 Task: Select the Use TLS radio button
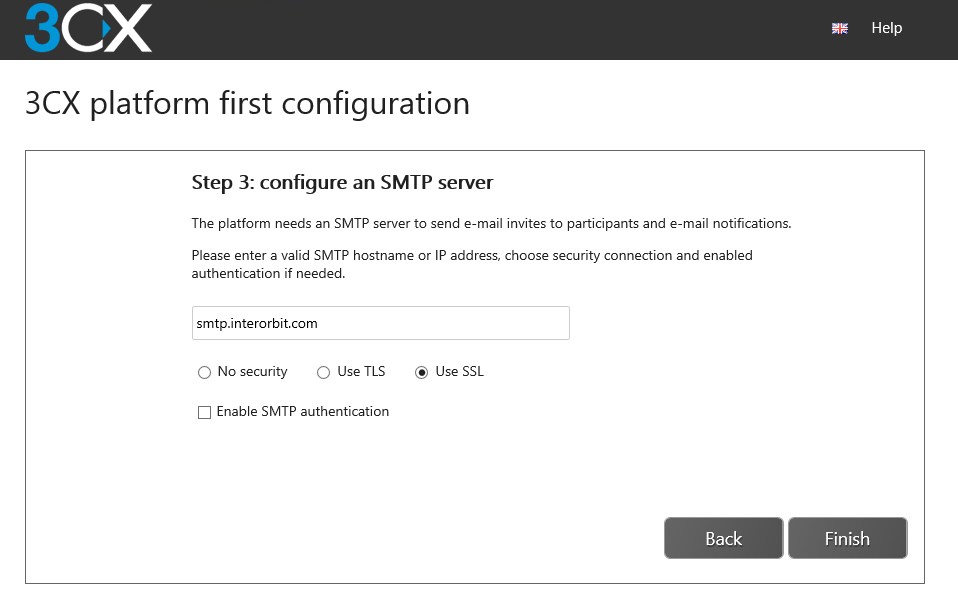pyautogui.click(x=323, y=373)
